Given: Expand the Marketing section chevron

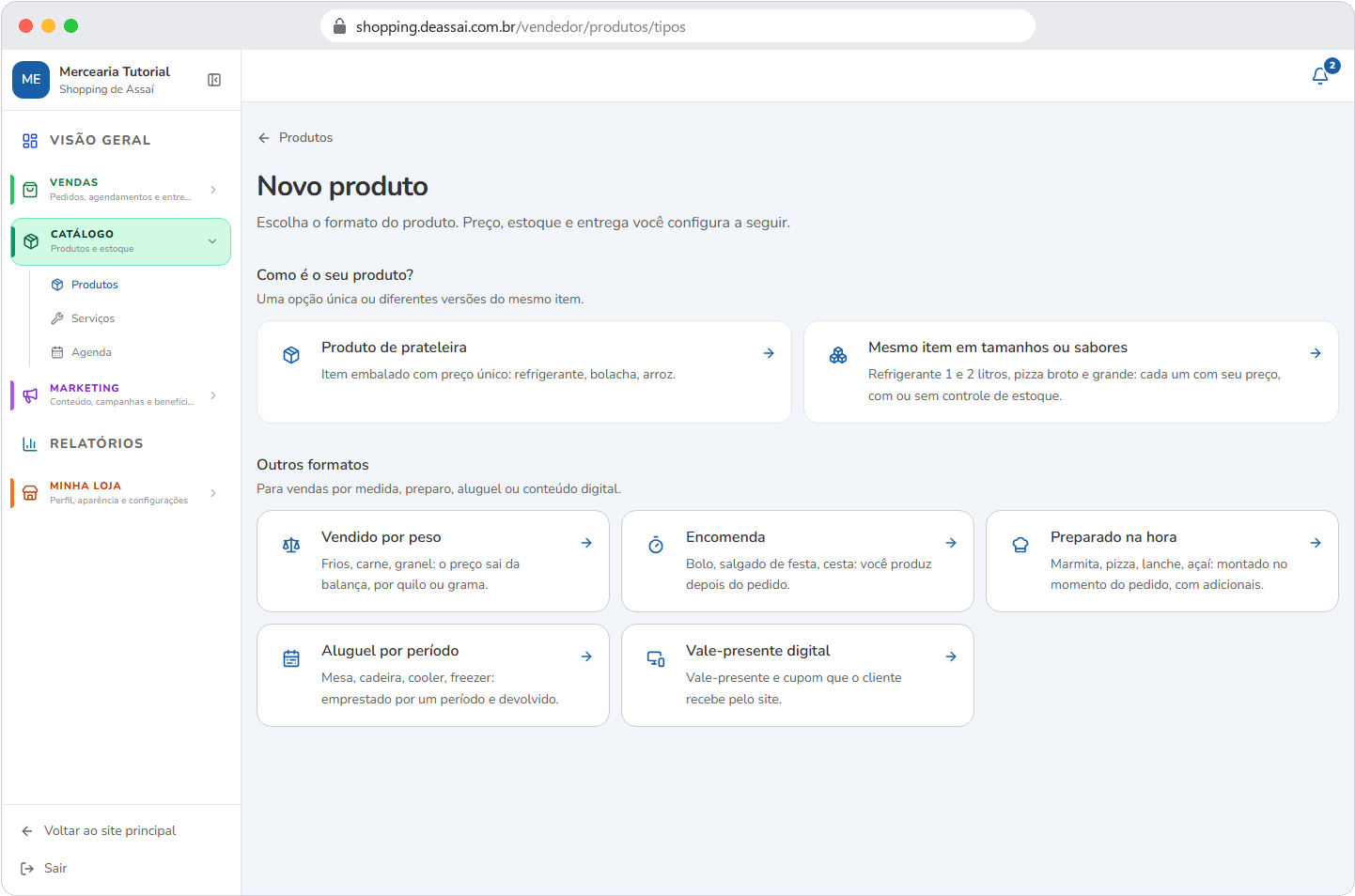Looking at the screenshot, I should click(213, 395).
